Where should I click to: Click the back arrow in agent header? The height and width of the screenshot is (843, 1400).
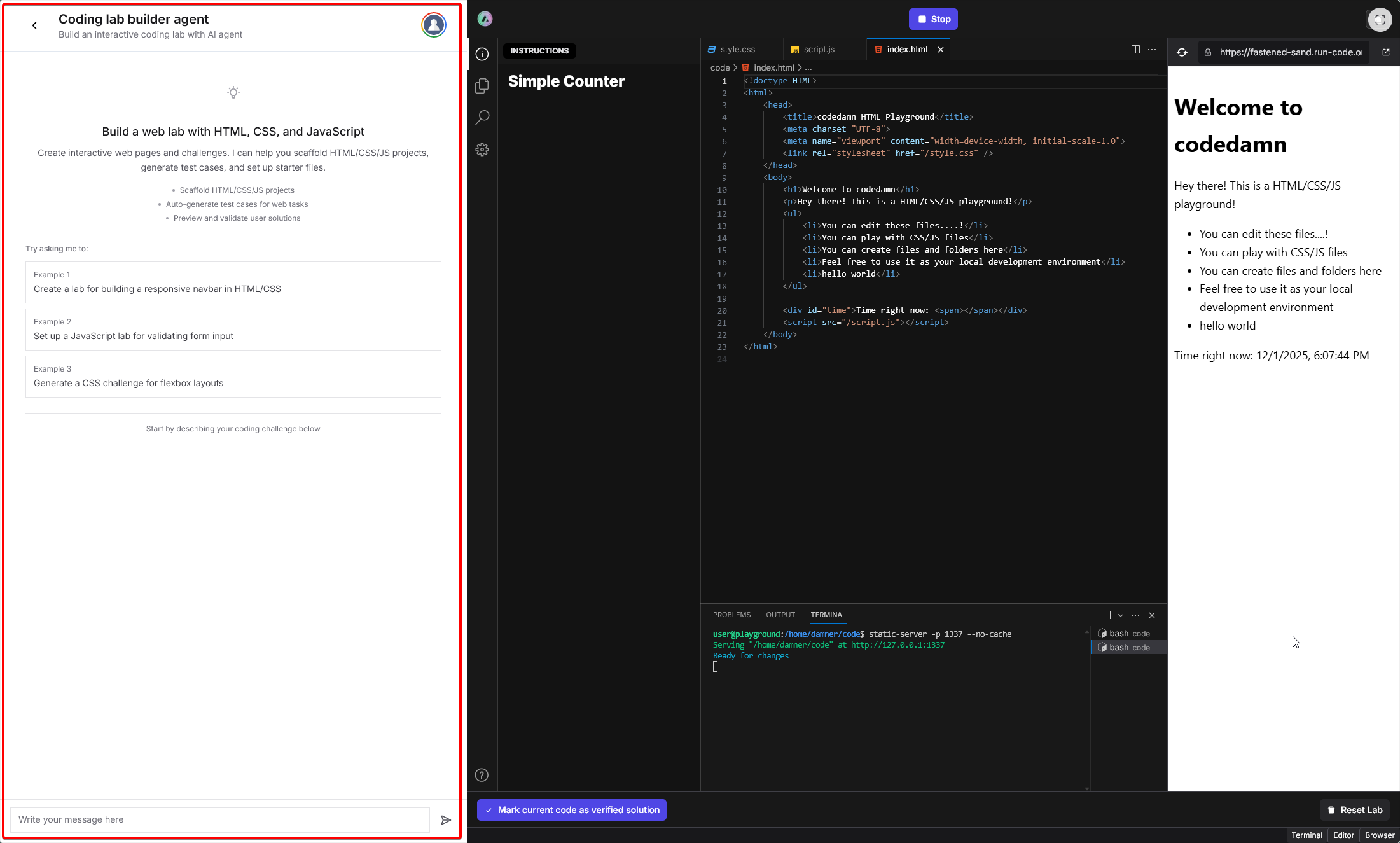point(34,25)
